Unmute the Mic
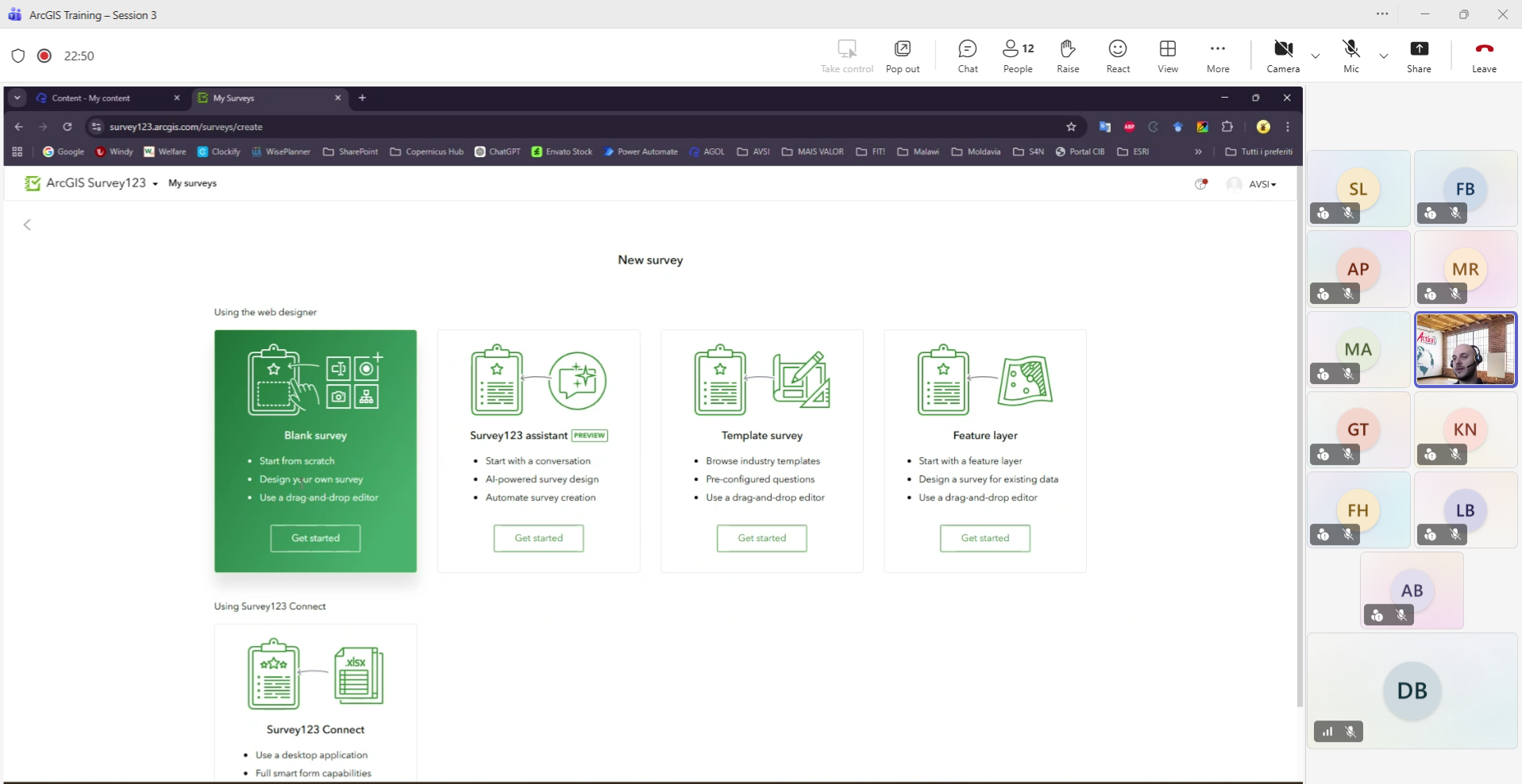This screenshot has height=784, width=1522. click(1351, 56)
